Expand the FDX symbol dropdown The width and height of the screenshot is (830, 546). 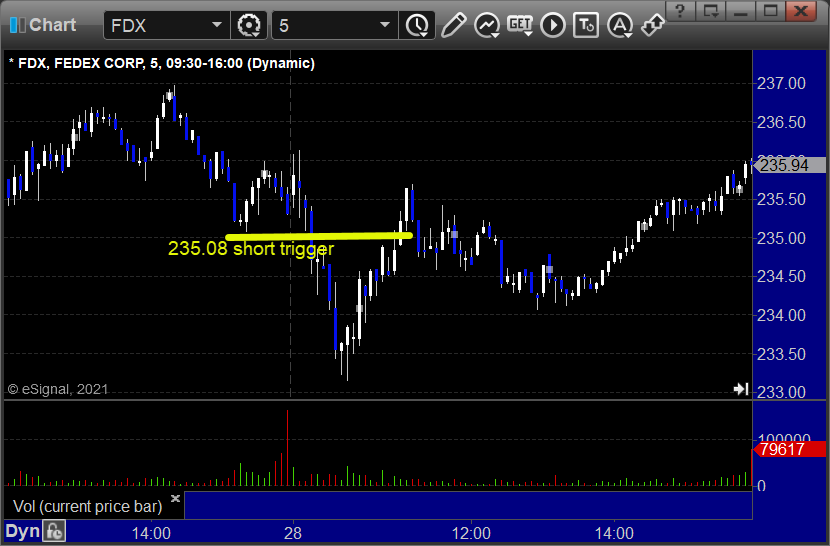[216, 25]
